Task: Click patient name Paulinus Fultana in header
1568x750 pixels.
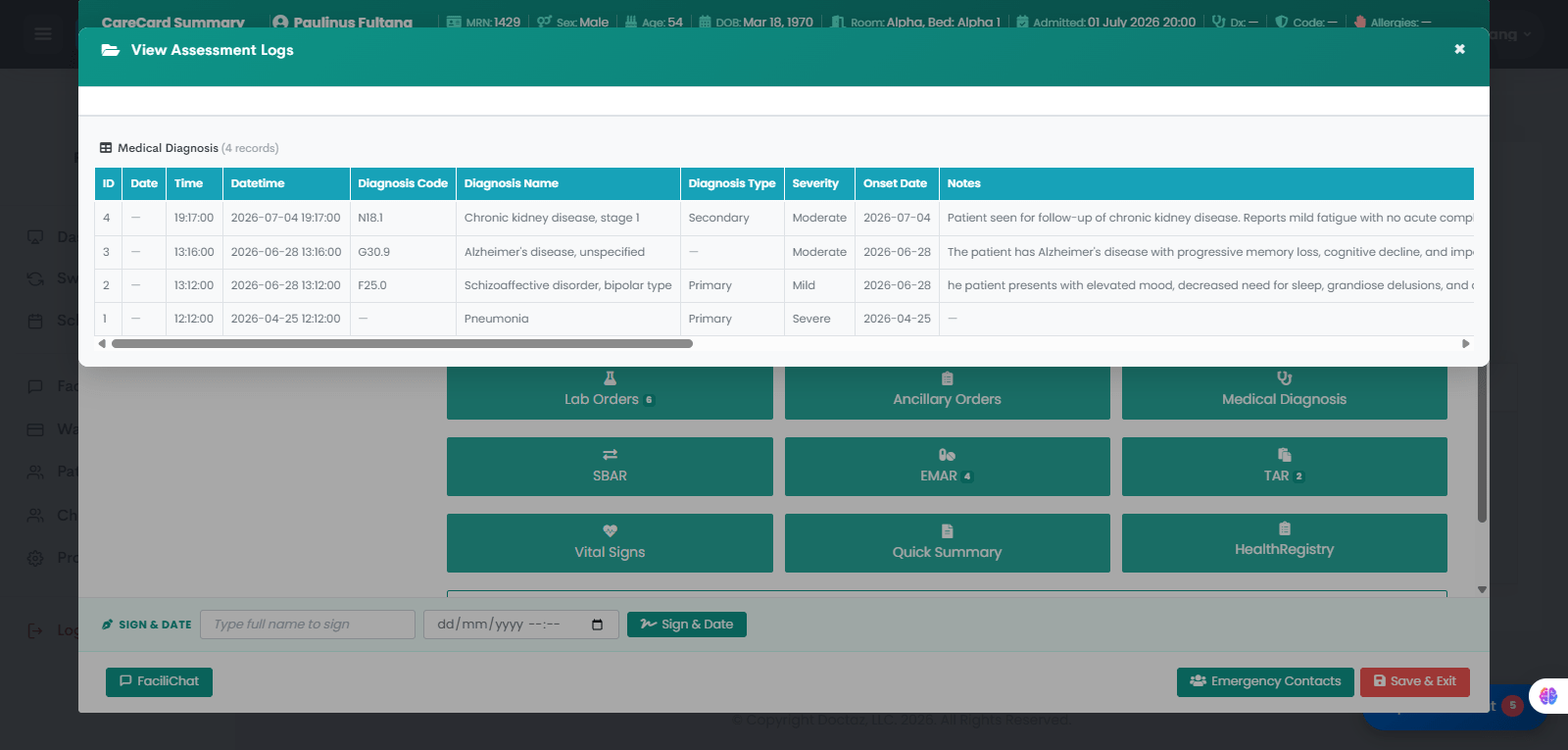Action: (x=353, y=22)
